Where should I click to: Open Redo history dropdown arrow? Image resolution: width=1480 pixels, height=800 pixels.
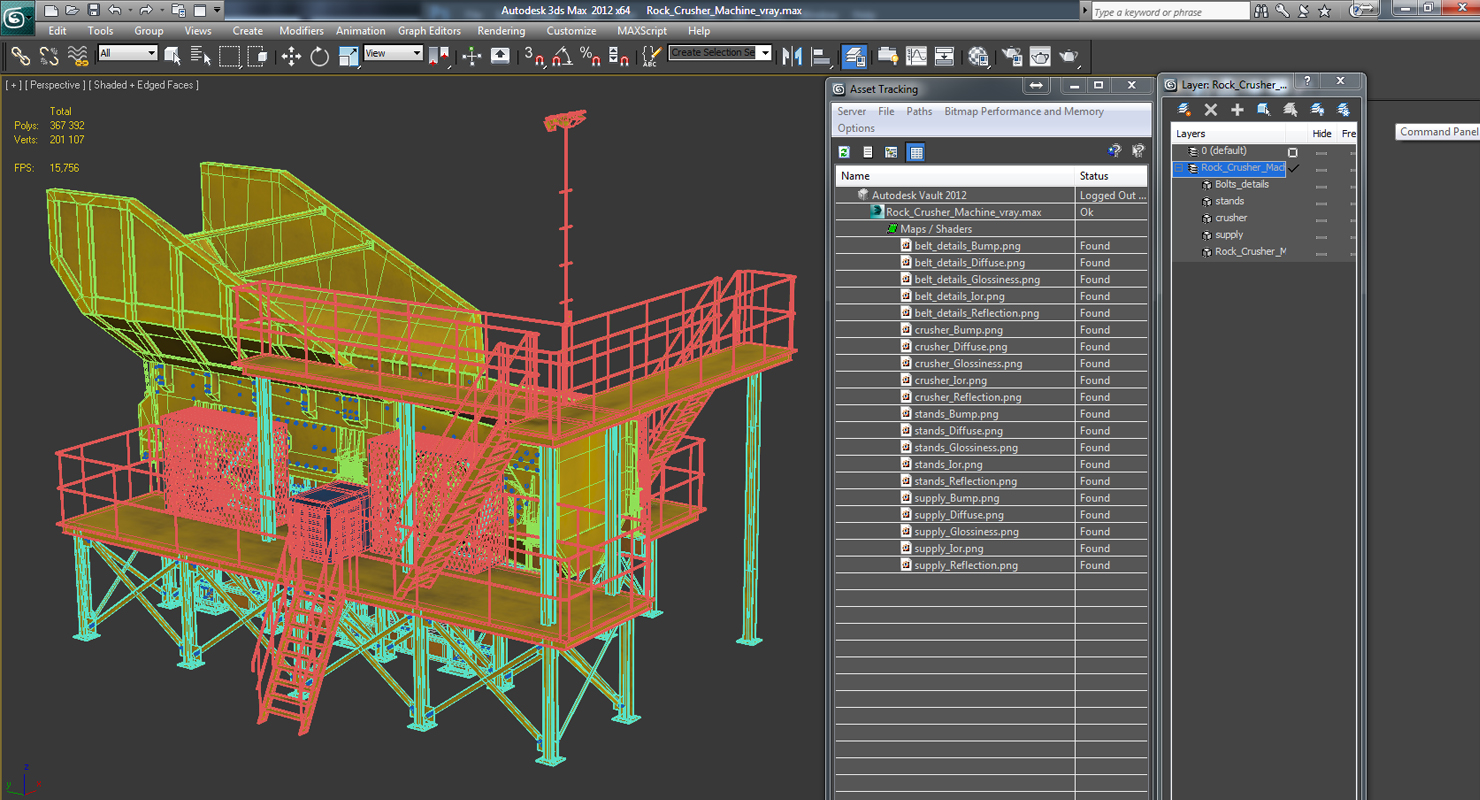(x=162, y=10)
